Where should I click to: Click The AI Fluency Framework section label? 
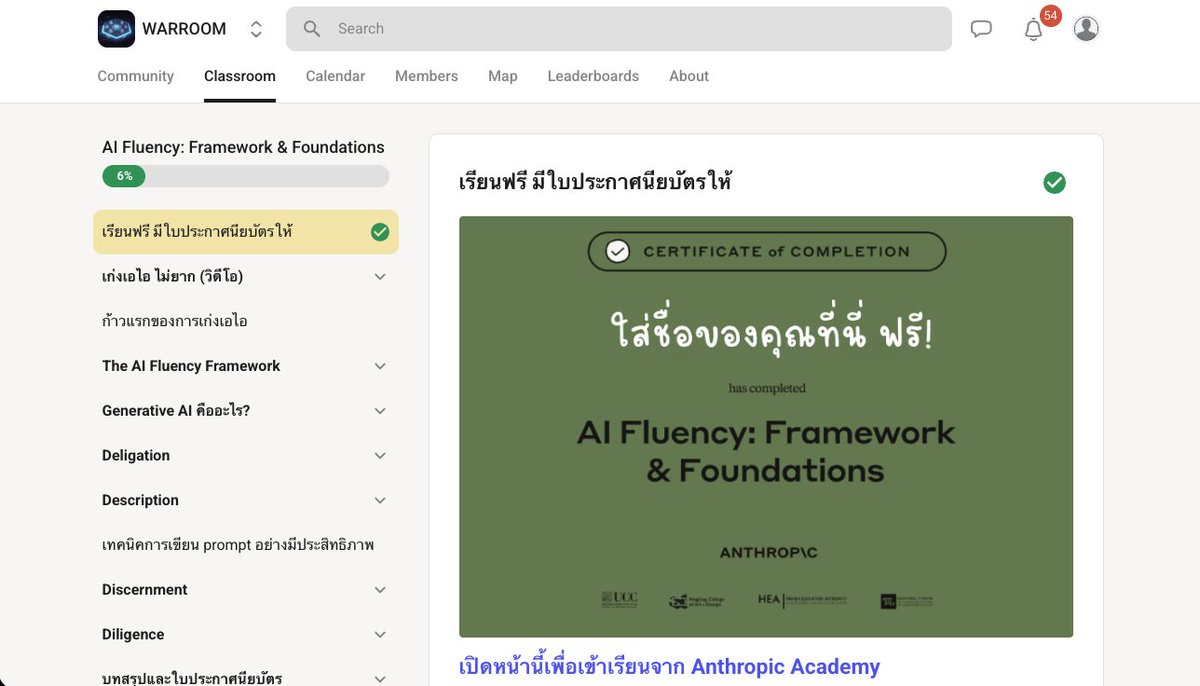click(x=191, y=366)
